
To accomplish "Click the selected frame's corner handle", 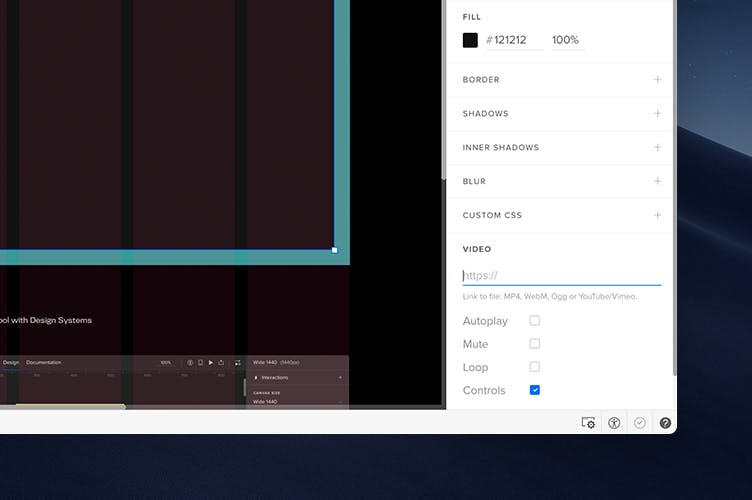I will [335, 250].
